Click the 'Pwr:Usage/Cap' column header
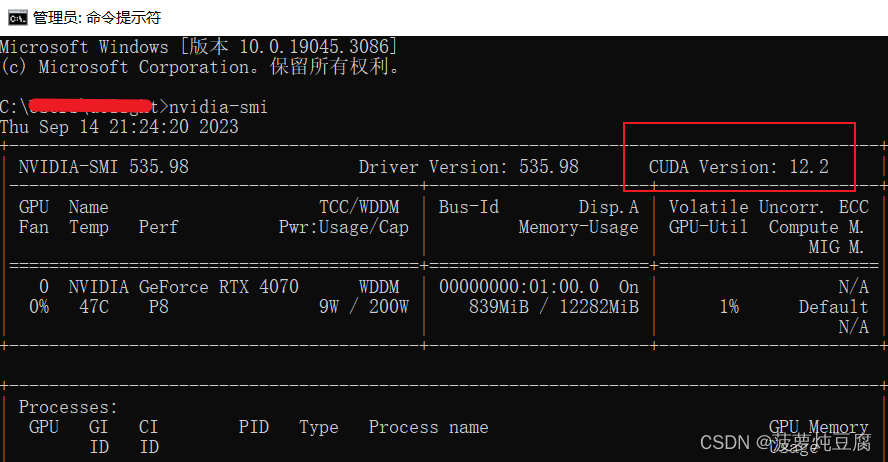Viewport: 888px width, 462px height. (x=344, y=228)
